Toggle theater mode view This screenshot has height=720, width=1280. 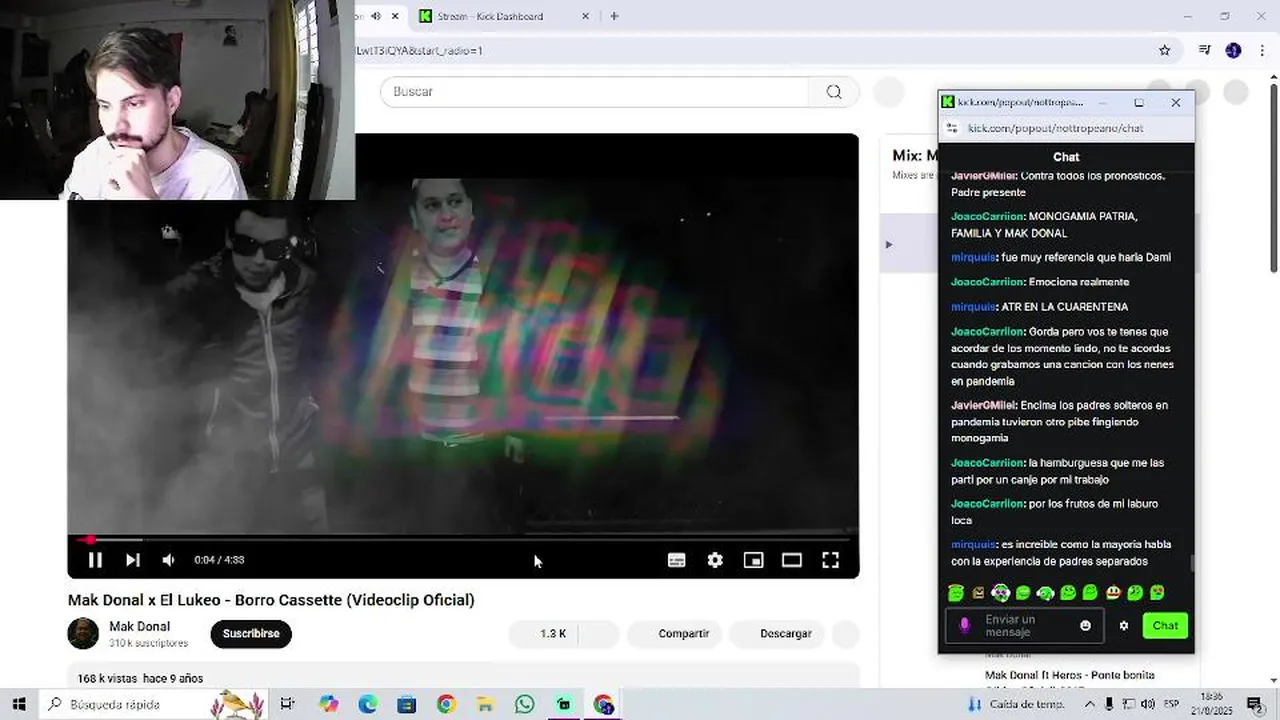point(792,560)
